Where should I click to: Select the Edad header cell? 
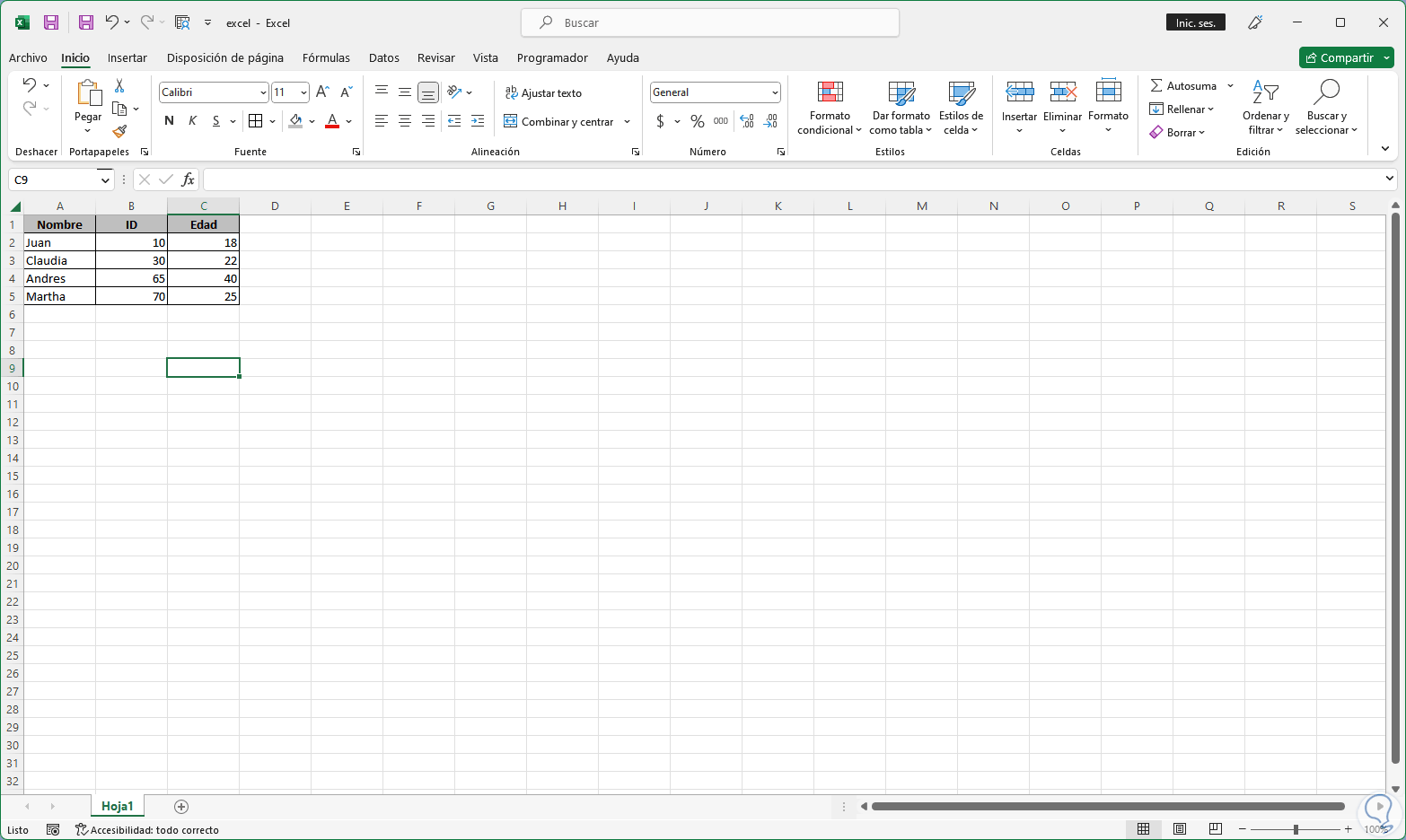click(x=204, y=224)
